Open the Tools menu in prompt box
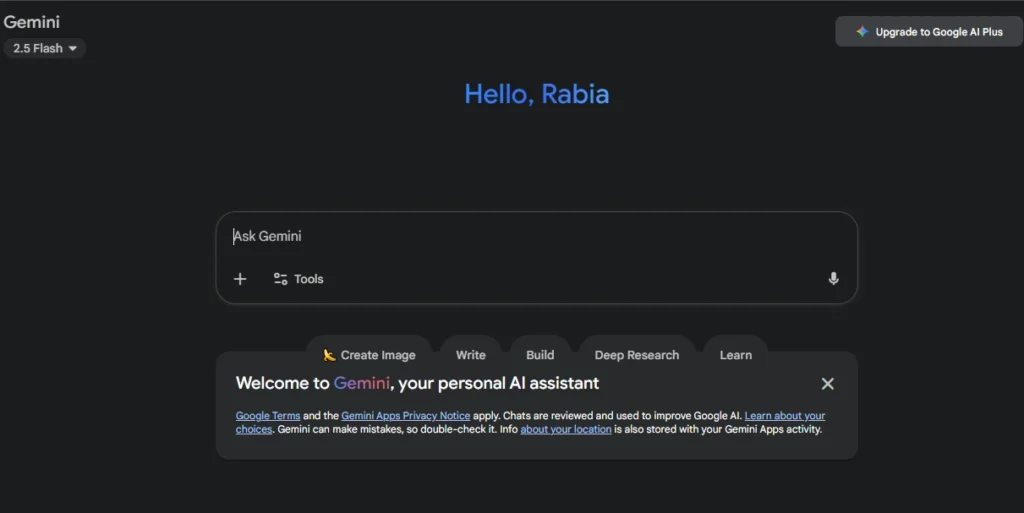The height and width of the screenshot is (513, 1024). click(298, 279)
